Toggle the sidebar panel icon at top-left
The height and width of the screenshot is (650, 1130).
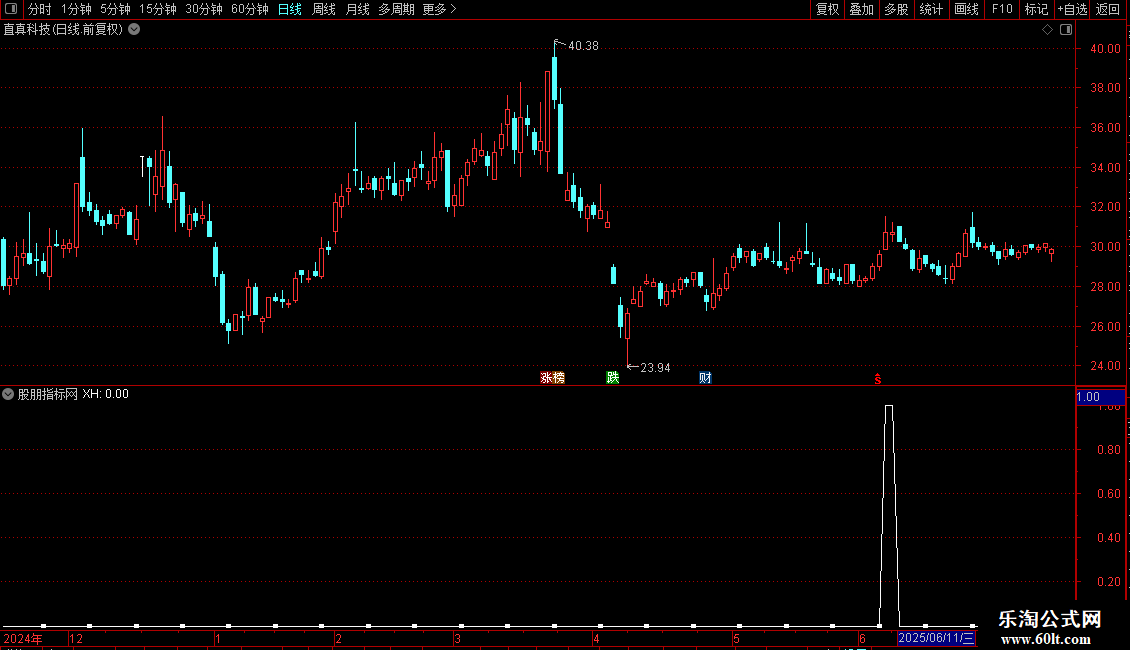[11, 9]
